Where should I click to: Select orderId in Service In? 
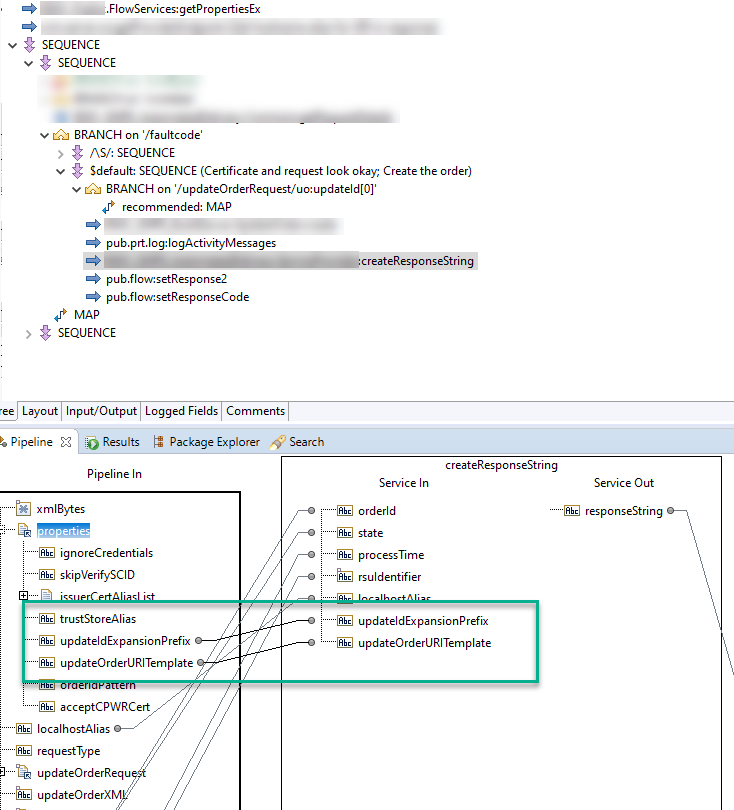(377, 511)
